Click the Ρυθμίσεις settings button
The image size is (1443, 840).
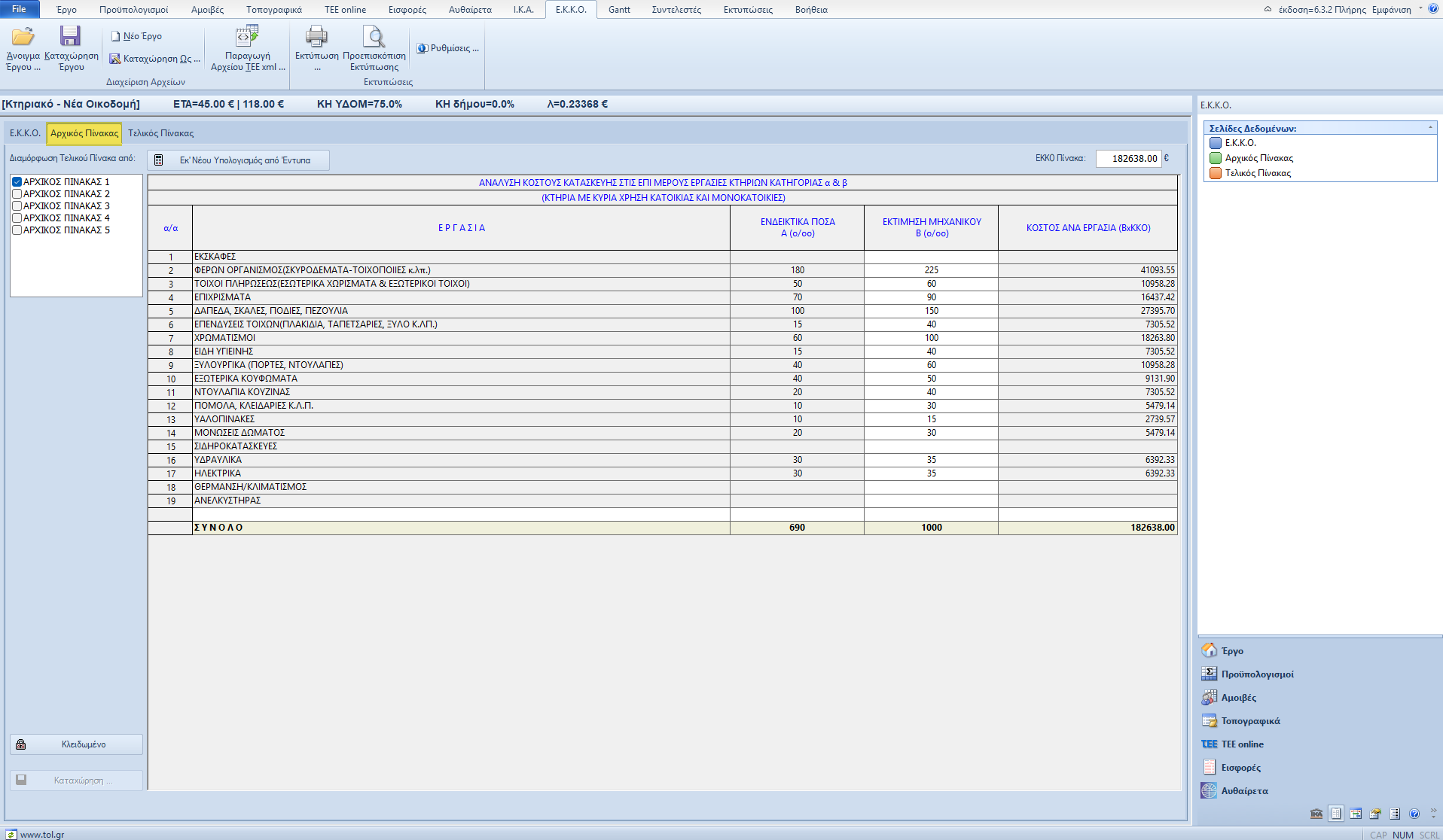click(x=448, y=48)
